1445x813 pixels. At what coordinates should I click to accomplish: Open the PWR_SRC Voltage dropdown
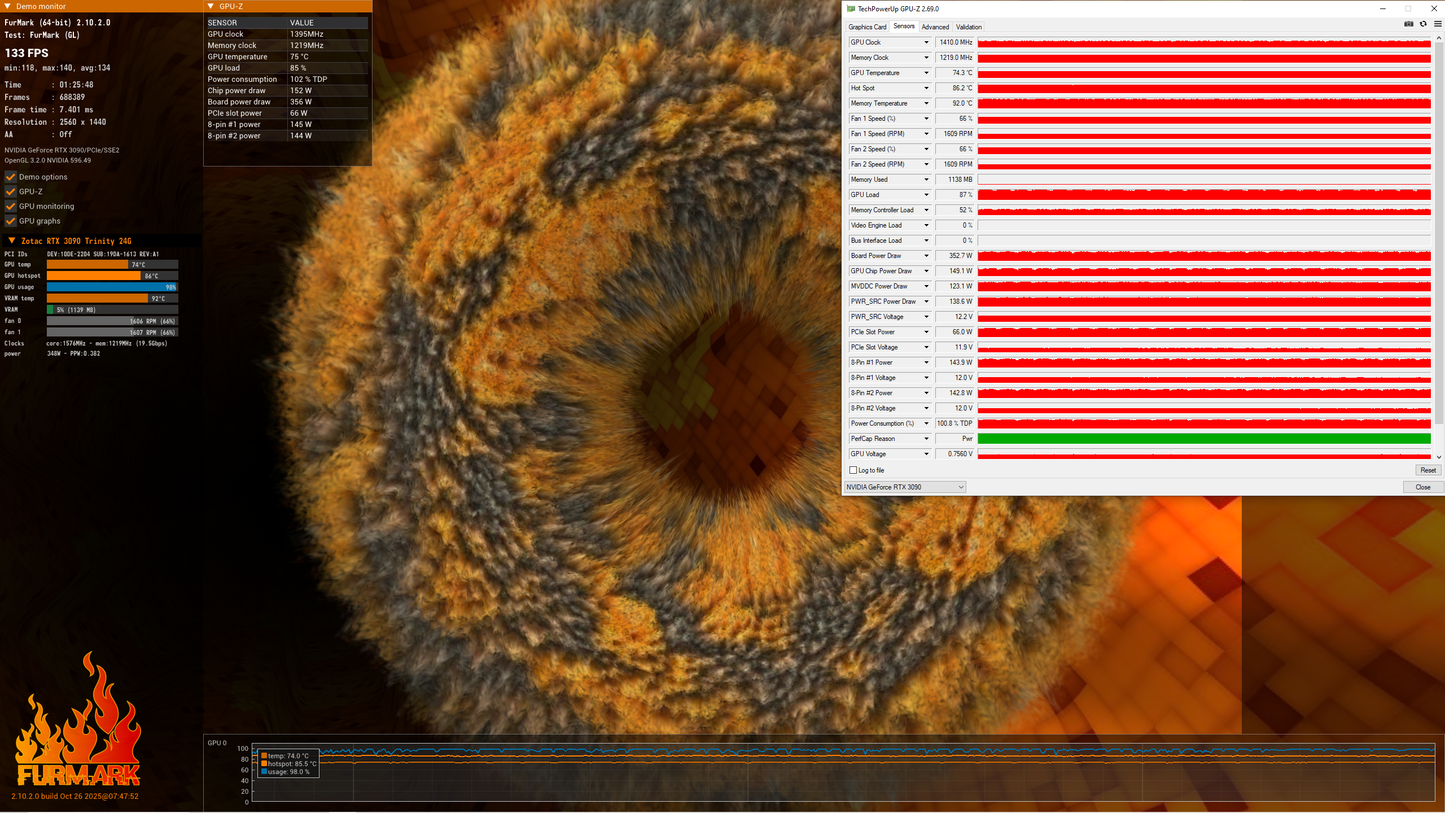tap(926, 317)
